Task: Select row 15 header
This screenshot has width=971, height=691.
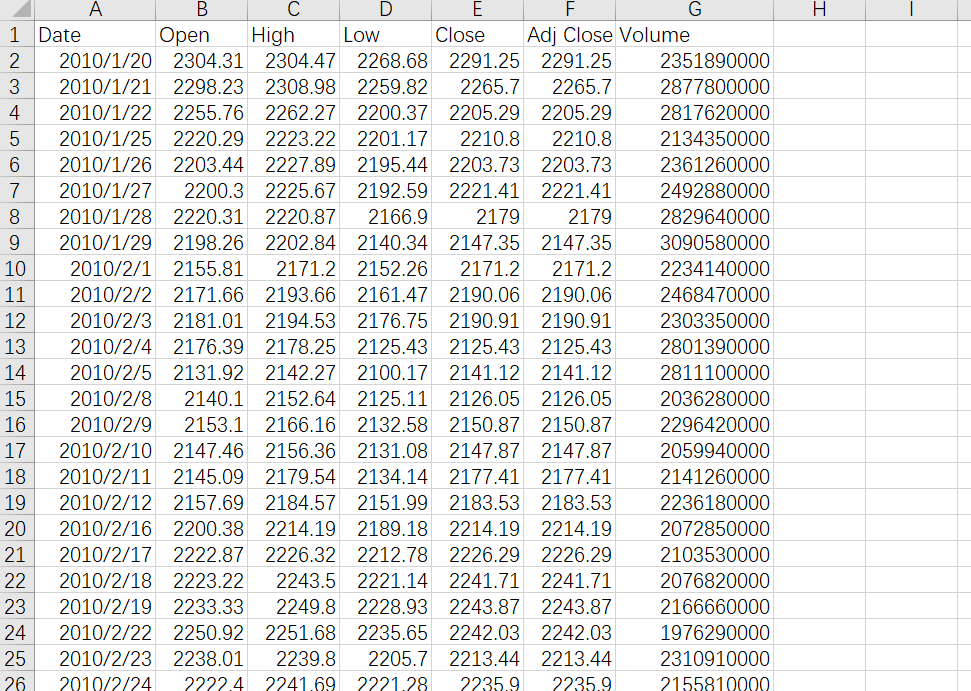Action: pos(17,399)
